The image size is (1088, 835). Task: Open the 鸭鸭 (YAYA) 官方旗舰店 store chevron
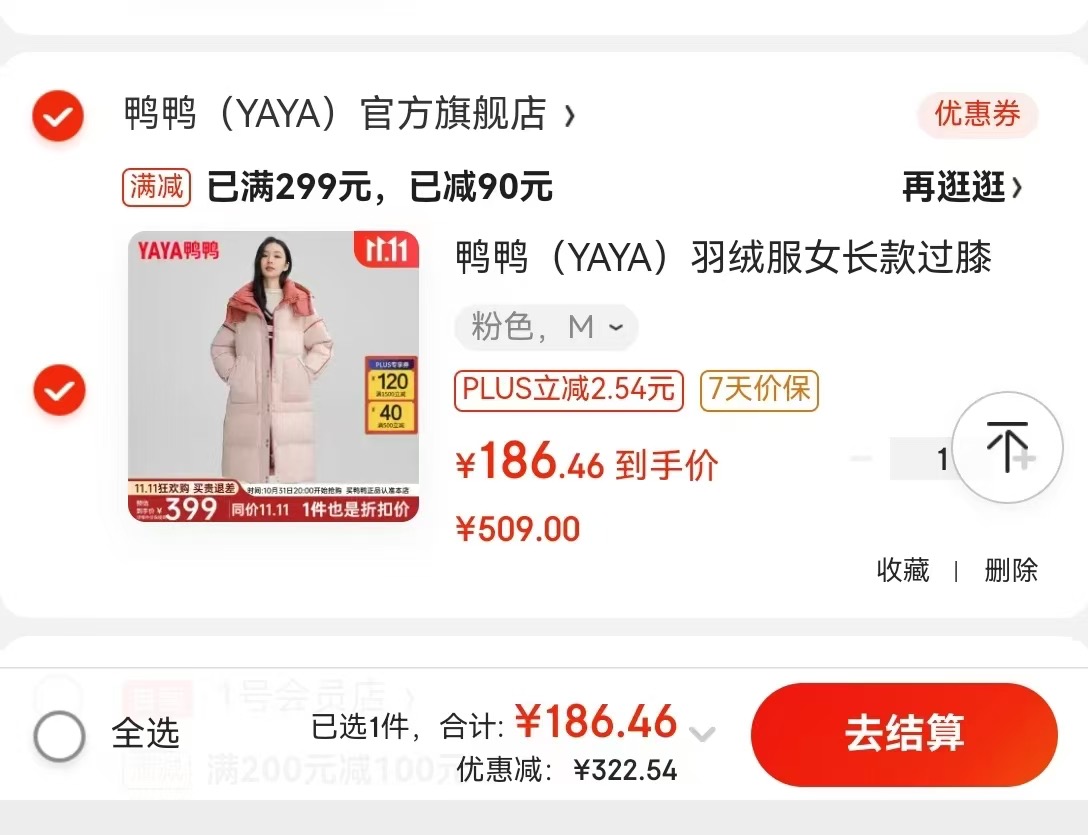click(570, 116)
